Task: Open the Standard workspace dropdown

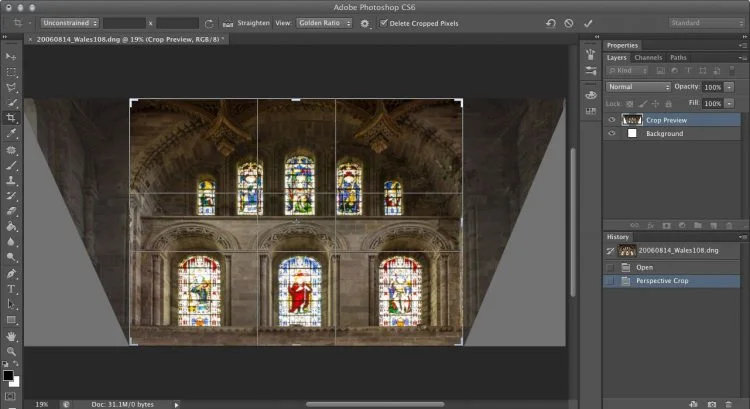Action: click(x=706, y=23)
